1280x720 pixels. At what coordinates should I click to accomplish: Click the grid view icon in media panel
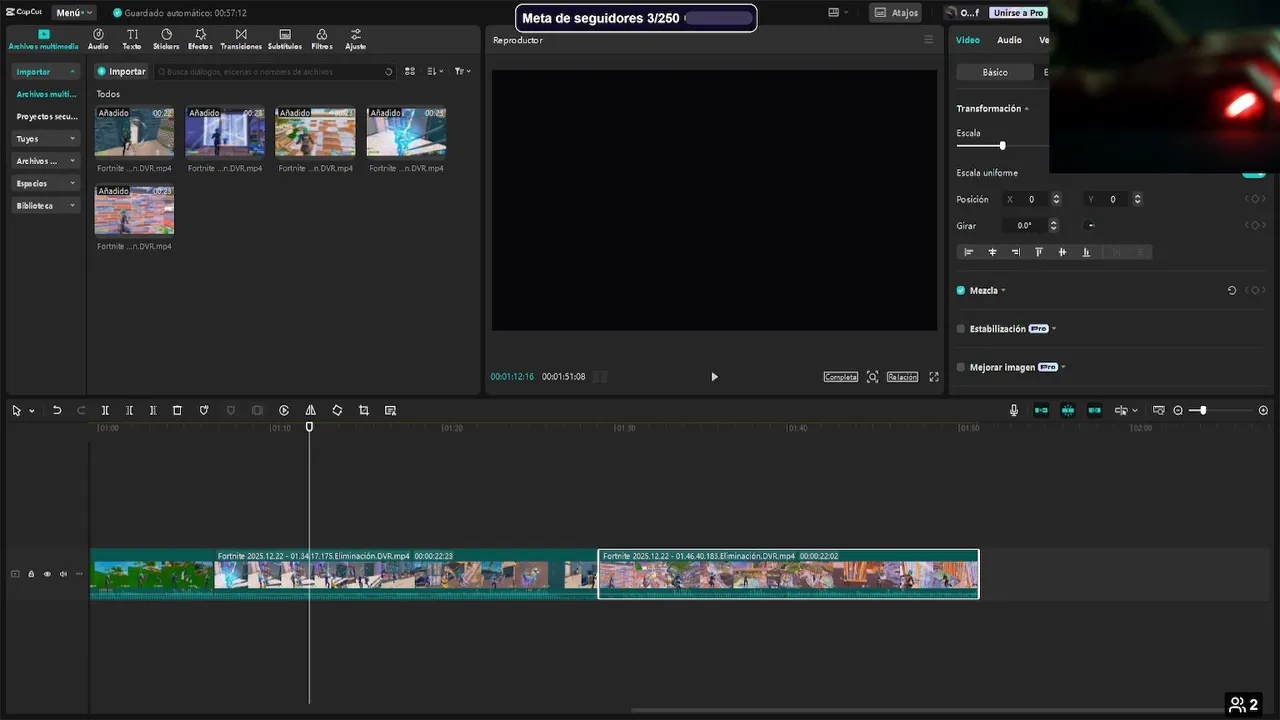410,71
